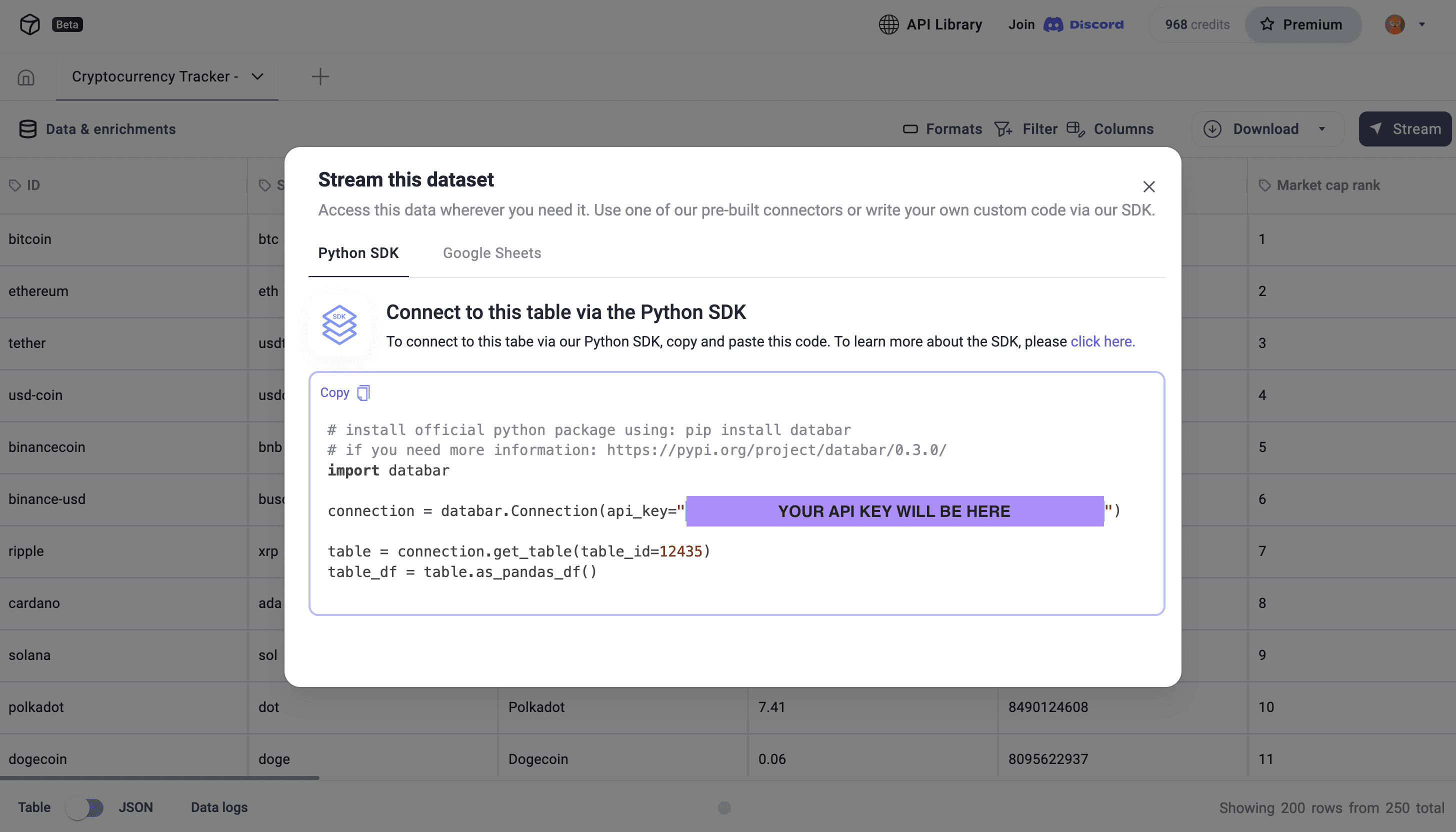Click the Databar logo icon
This screenshot has height=832, width=1456.
(x=29, y=24)
